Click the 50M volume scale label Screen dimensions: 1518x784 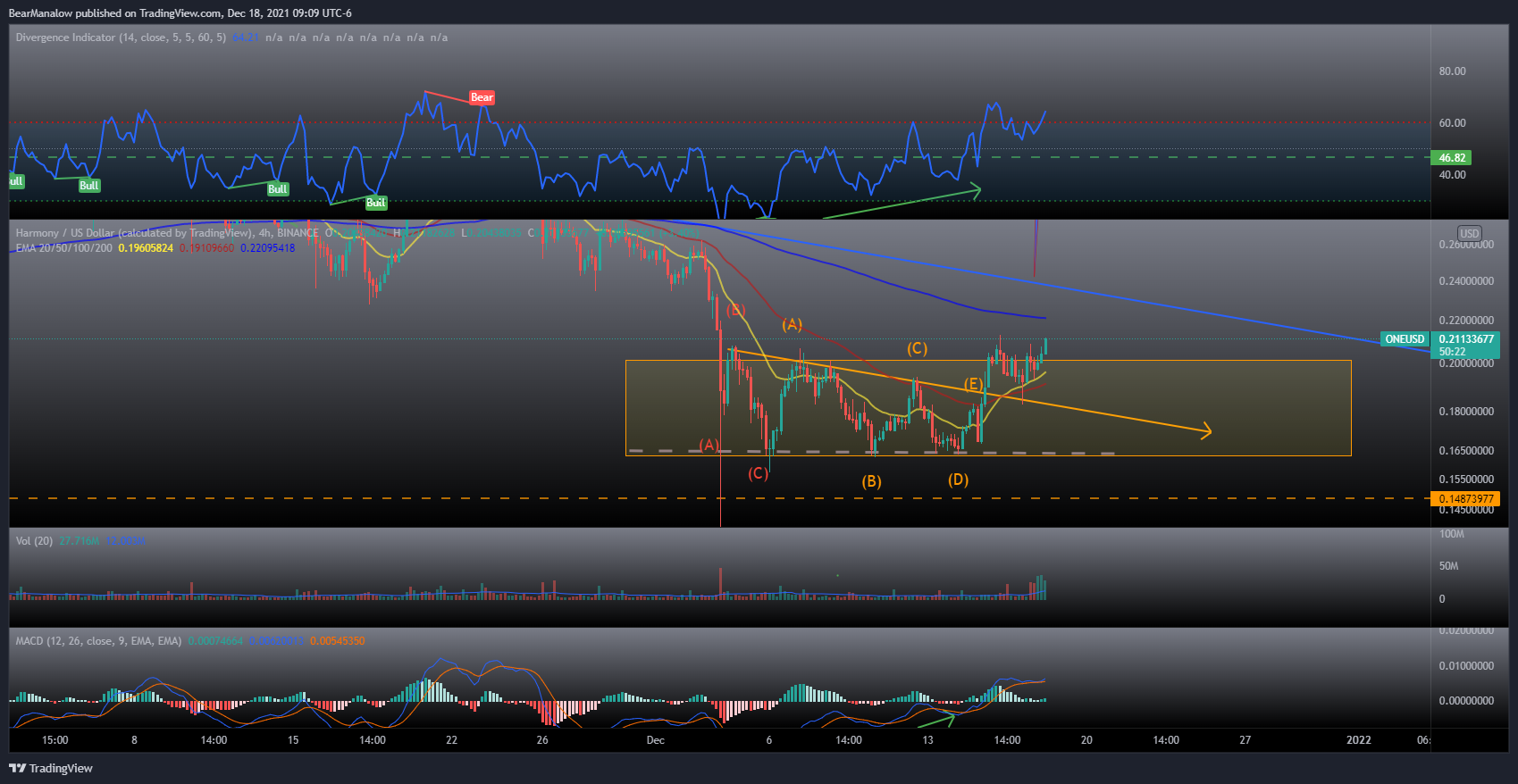(x=1448, y=566)
